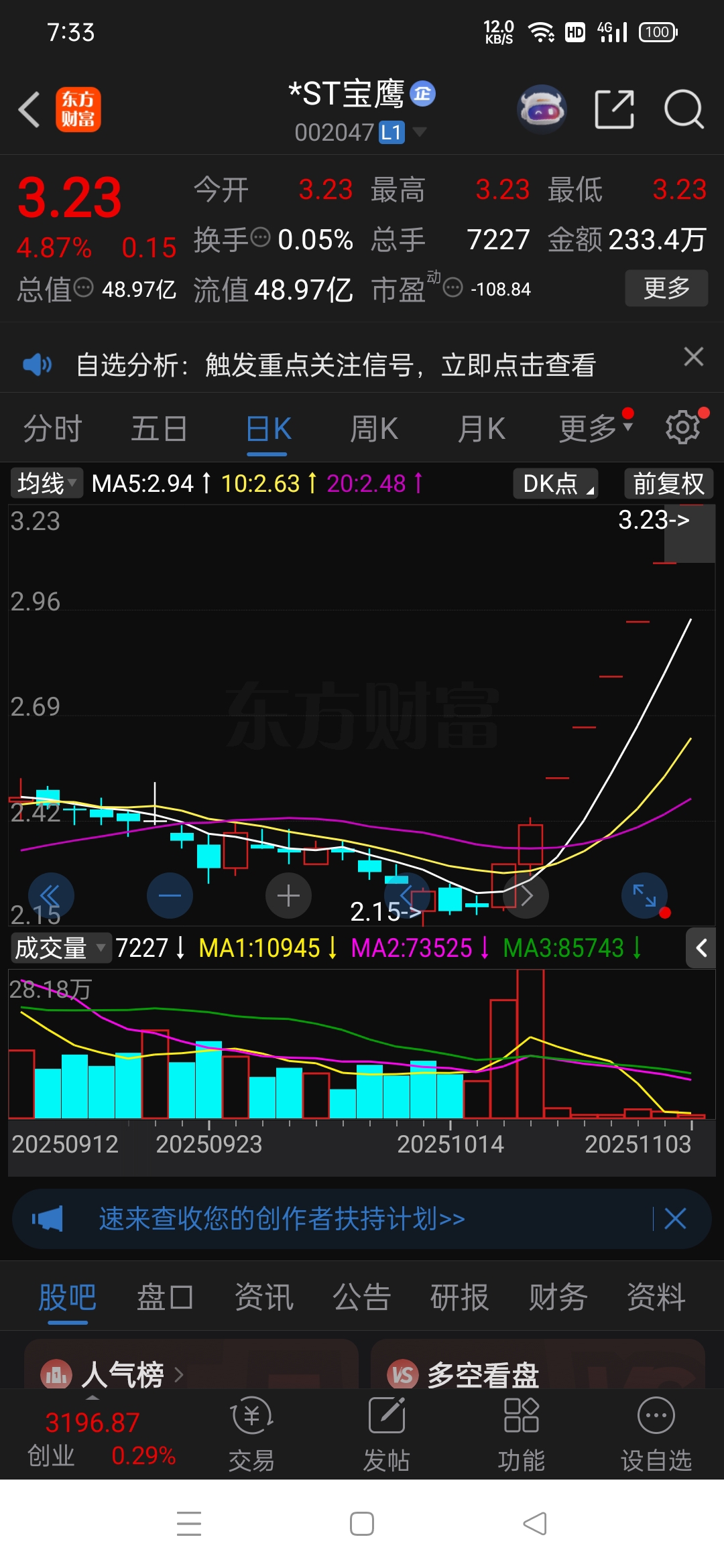Toggle the DK点 indicator
The height and width of the screenshot is (1568, 724).
[x=556, y=483]
